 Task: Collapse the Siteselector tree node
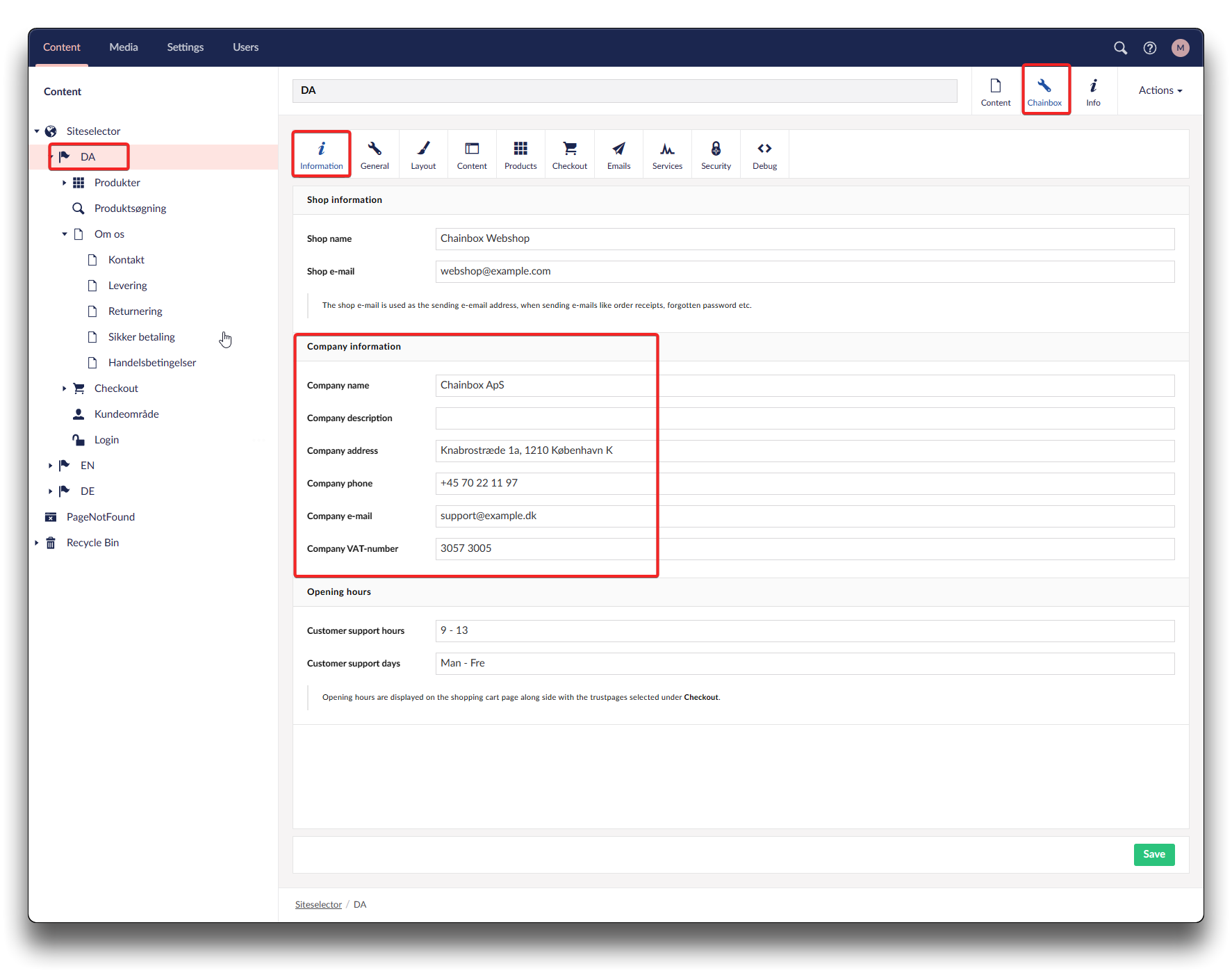(x=36, y=131)
